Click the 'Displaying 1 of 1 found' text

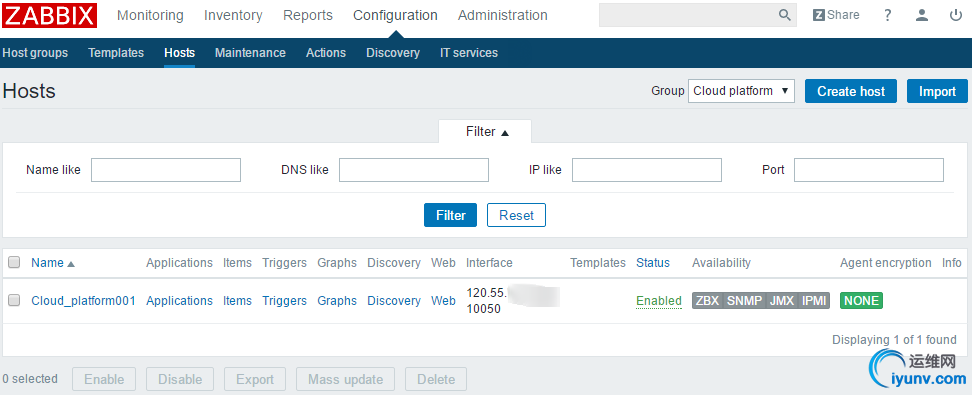click(894, 340)
